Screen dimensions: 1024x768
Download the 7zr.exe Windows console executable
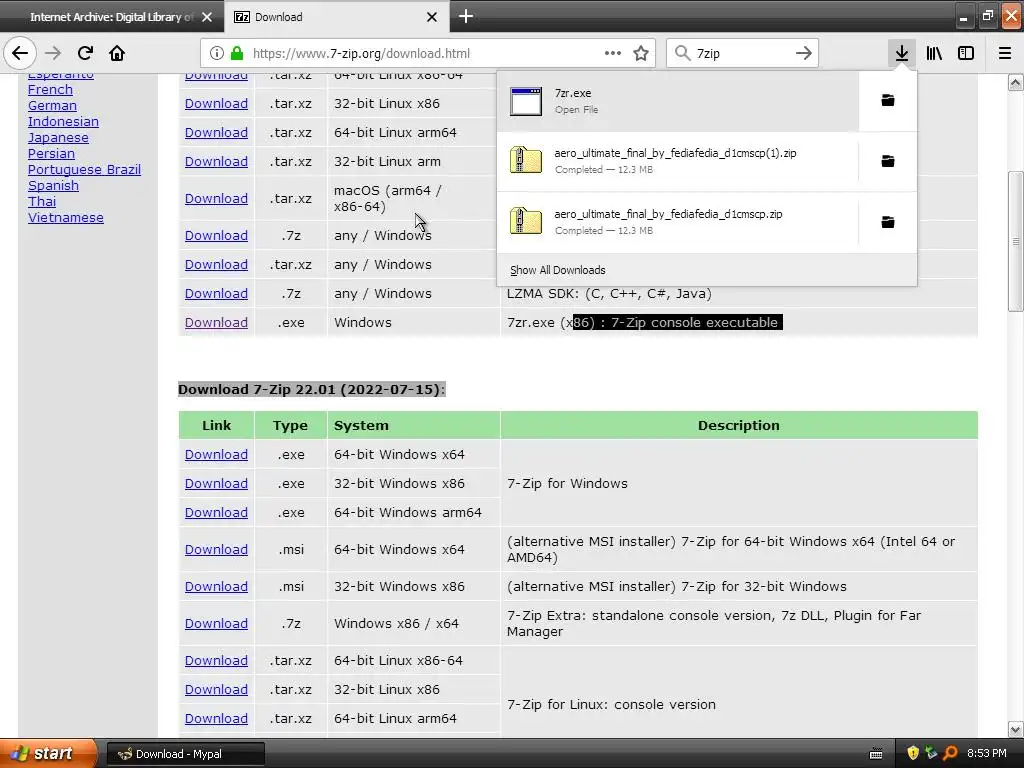216,323
